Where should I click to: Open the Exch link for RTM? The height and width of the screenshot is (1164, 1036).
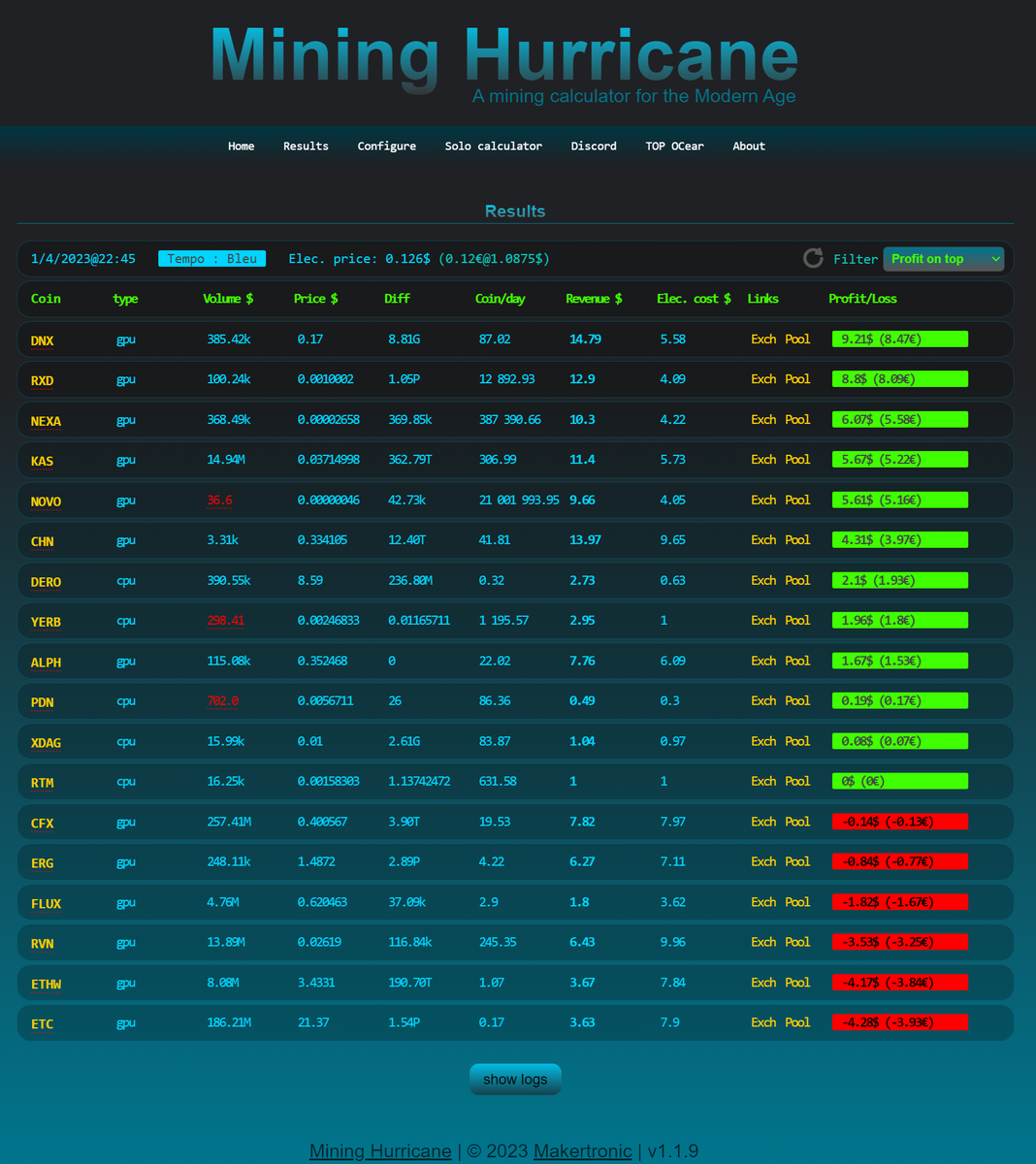click(763, 782)
